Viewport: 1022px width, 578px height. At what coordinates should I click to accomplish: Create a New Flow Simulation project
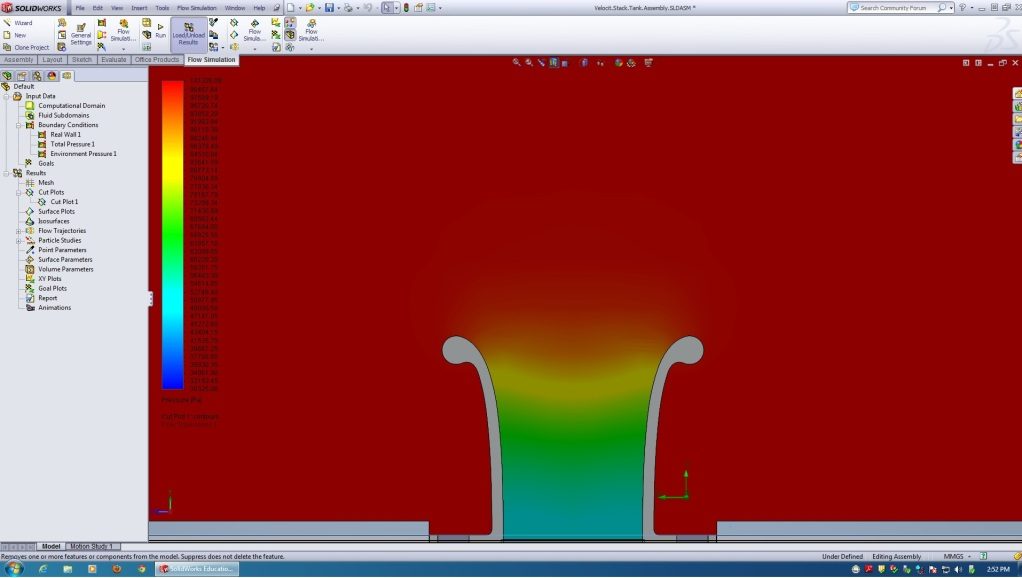click(16, 35)
